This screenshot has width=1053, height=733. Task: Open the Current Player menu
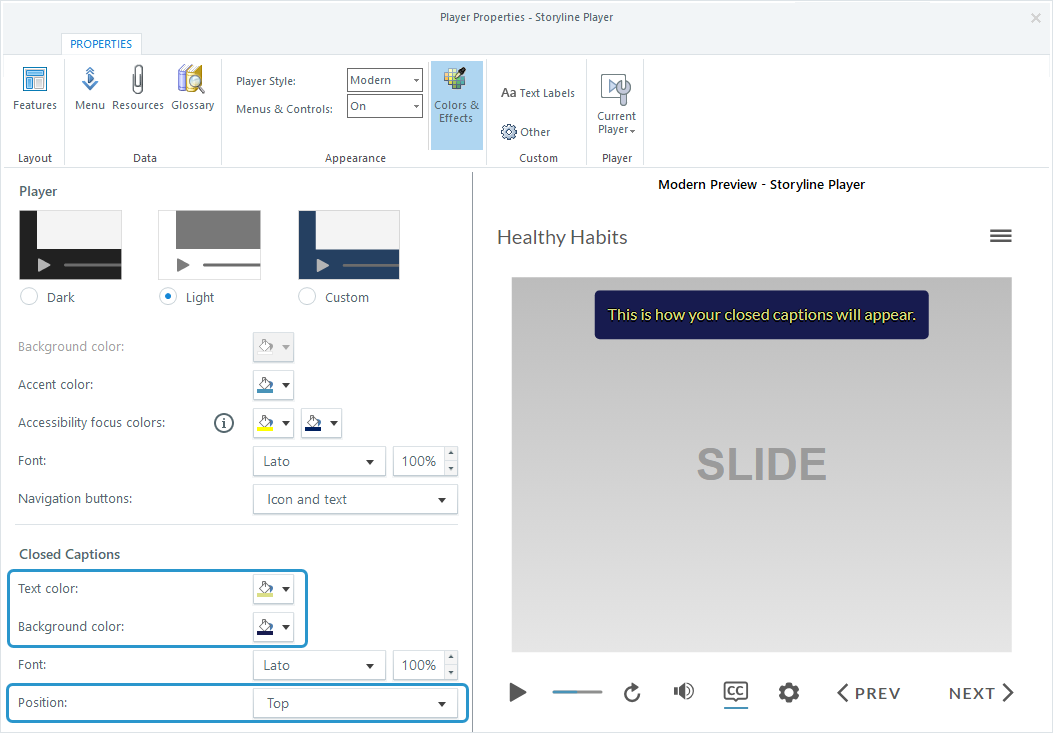pos(617,104)
